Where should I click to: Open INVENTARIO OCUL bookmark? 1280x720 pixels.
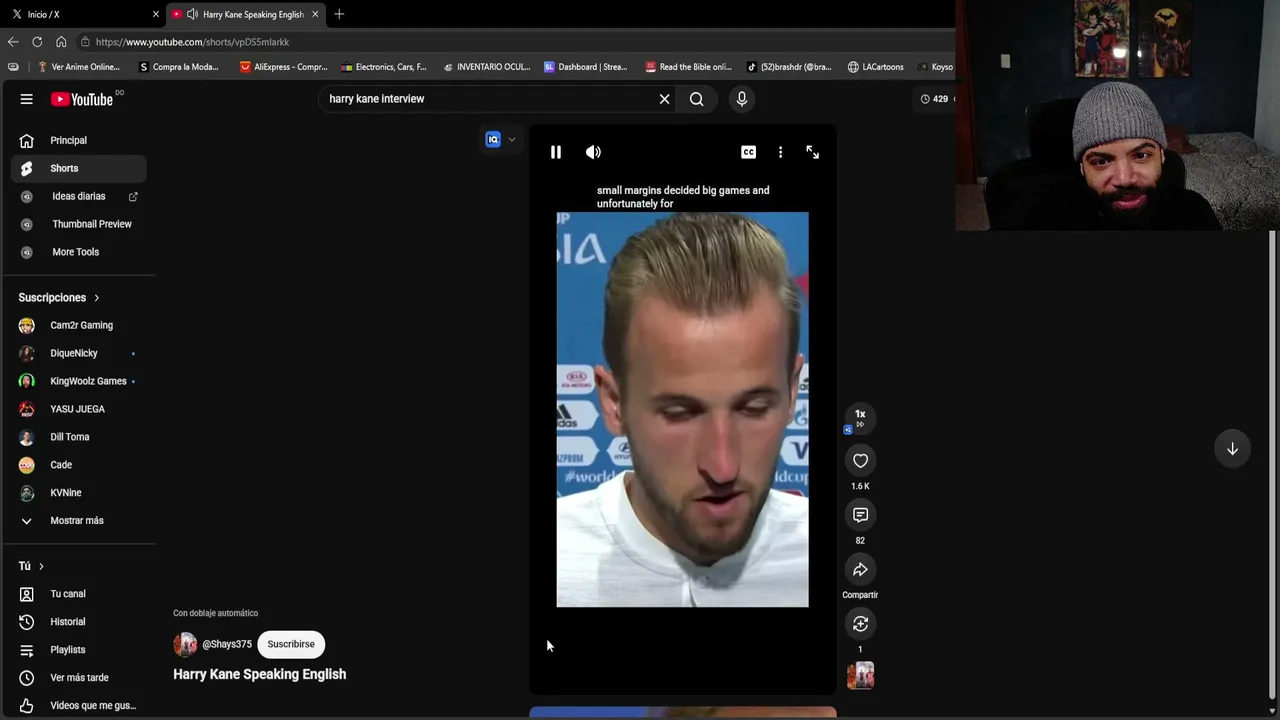tap(486, 67)
